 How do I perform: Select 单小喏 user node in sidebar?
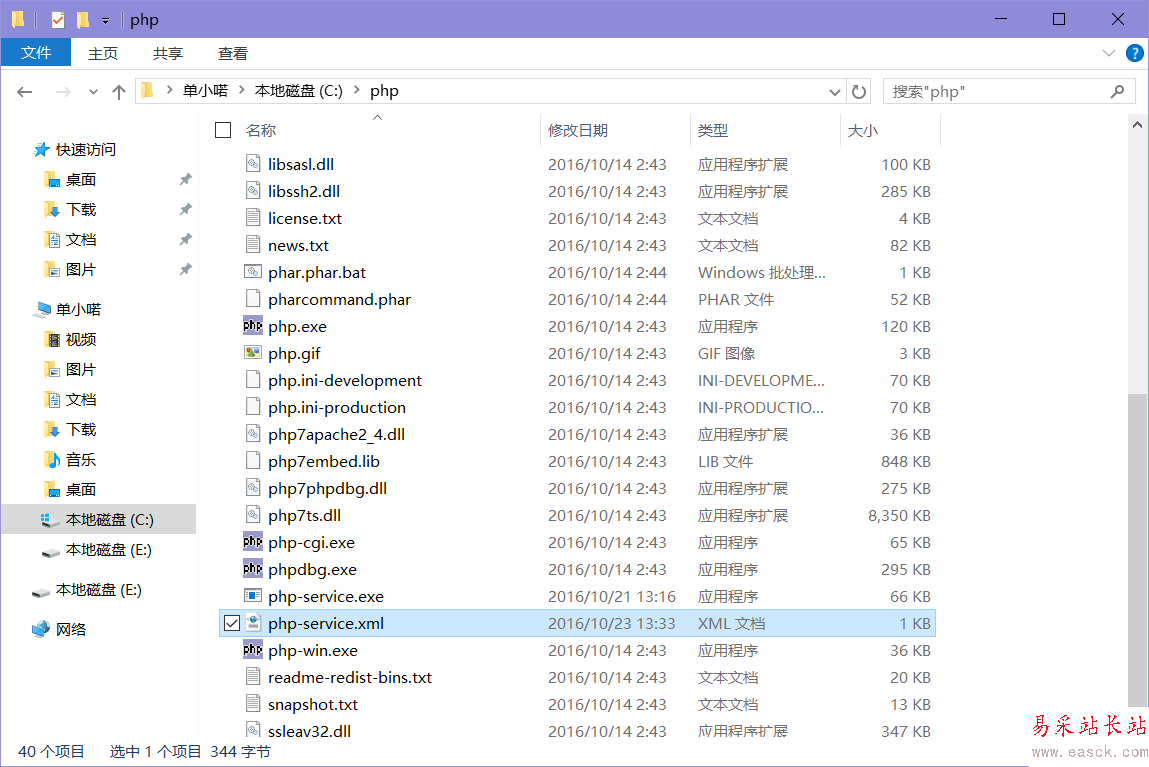(67, 309)
